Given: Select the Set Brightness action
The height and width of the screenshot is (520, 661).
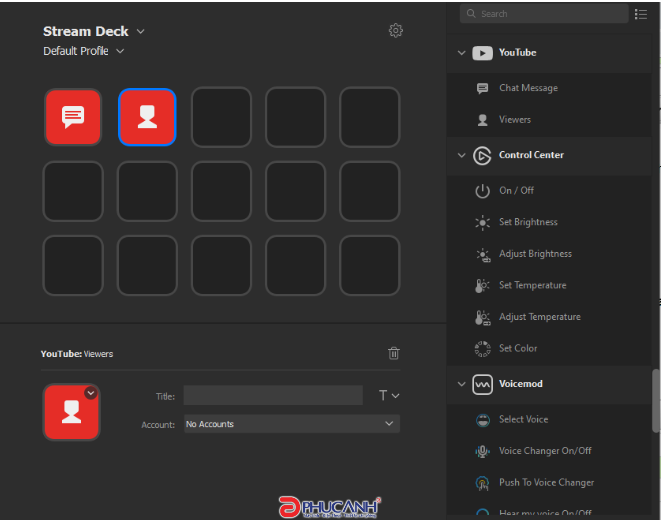Looking at the screenshot, I should coord(549,222).
